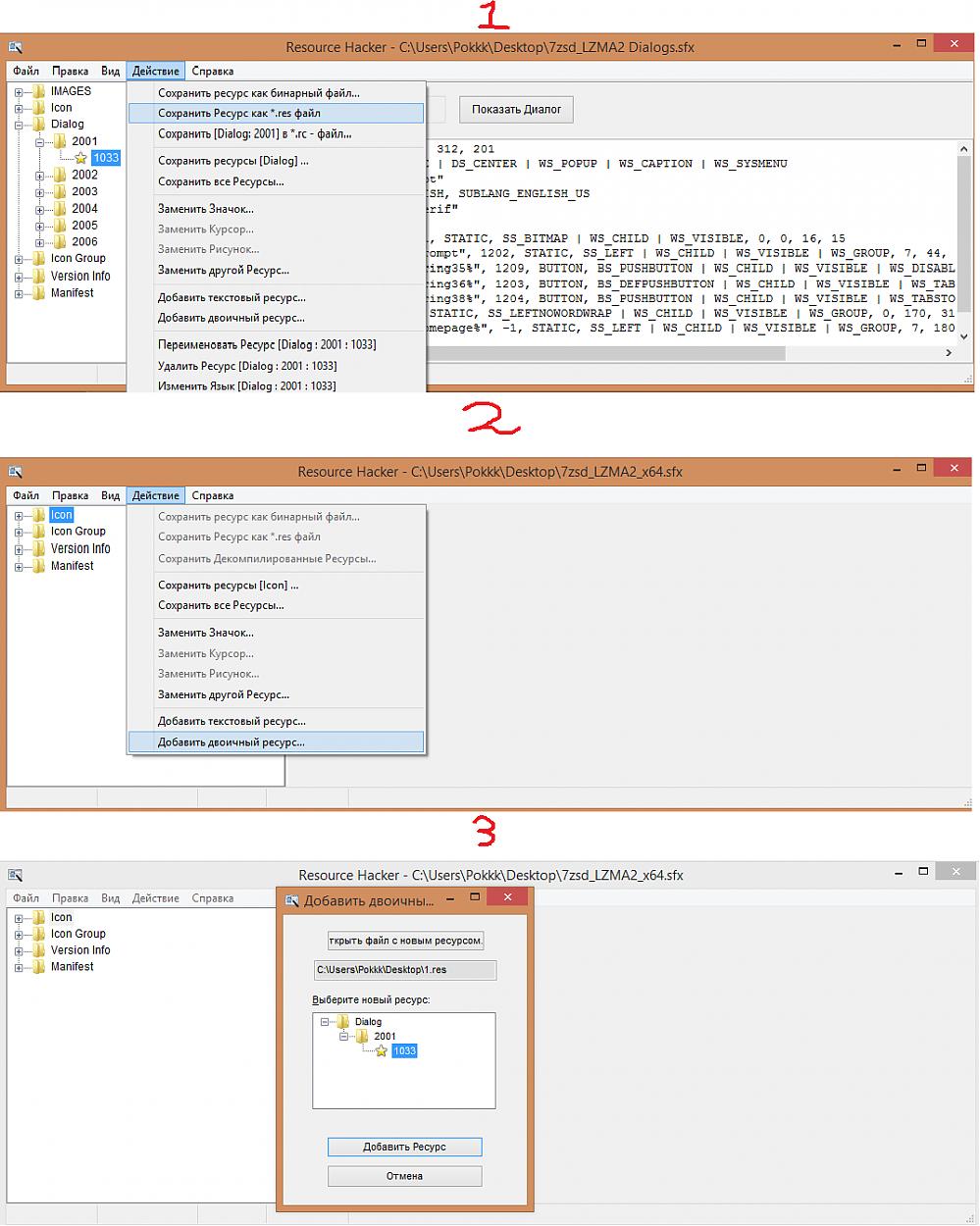The width and height of the screenshot is (980, 1226).
Task: Collapse the Dialog node in the add-resource dialog
Action: click(x=323, y=1023)
